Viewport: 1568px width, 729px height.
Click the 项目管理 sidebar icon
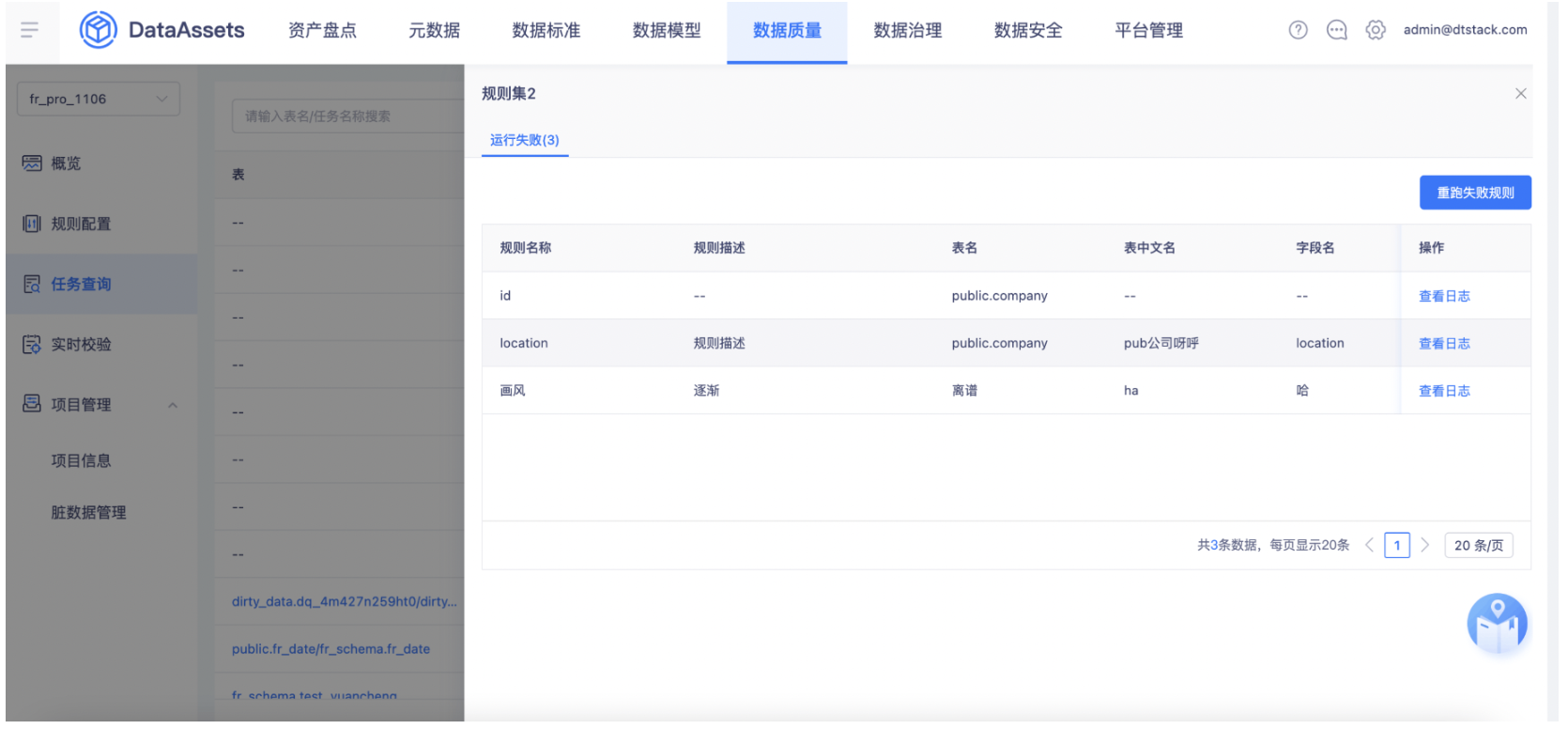[x=32, y=404]
